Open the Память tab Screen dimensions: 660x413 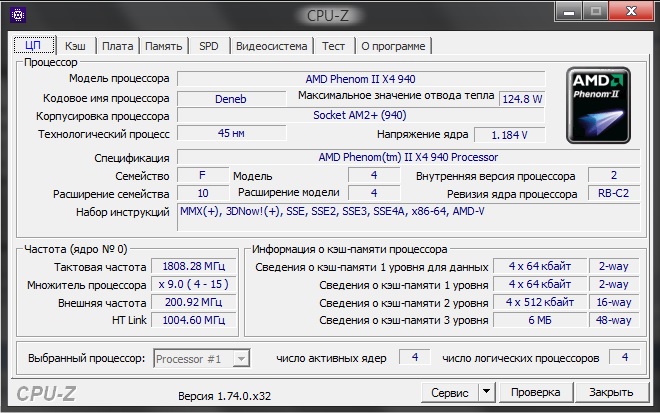click(x=163, y=45)
